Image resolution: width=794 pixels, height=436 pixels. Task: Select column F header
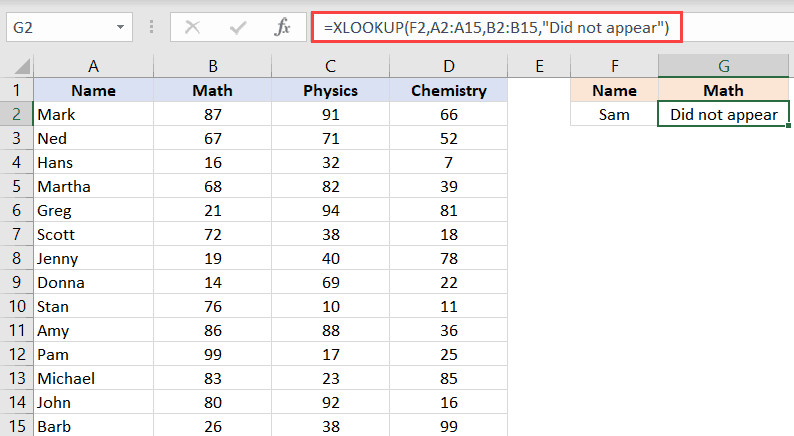614,66
